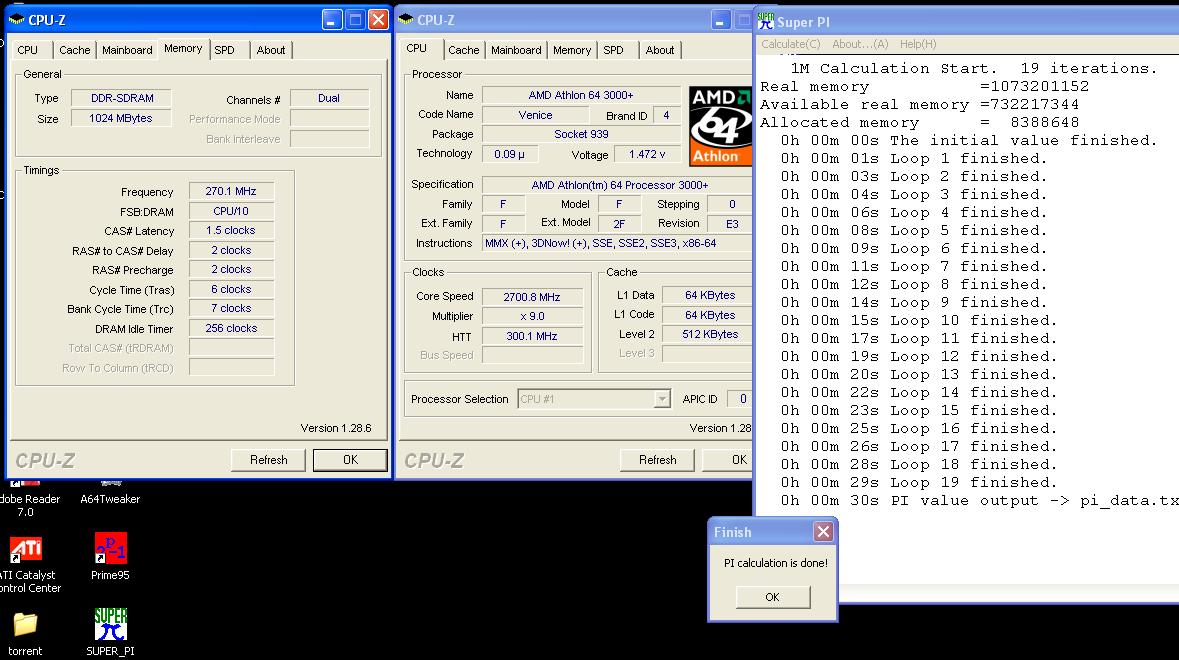Click processor Name field AMD Athlon 64 3000+
This screenshot has width=1179, height=660.
(x=581, y=95)
